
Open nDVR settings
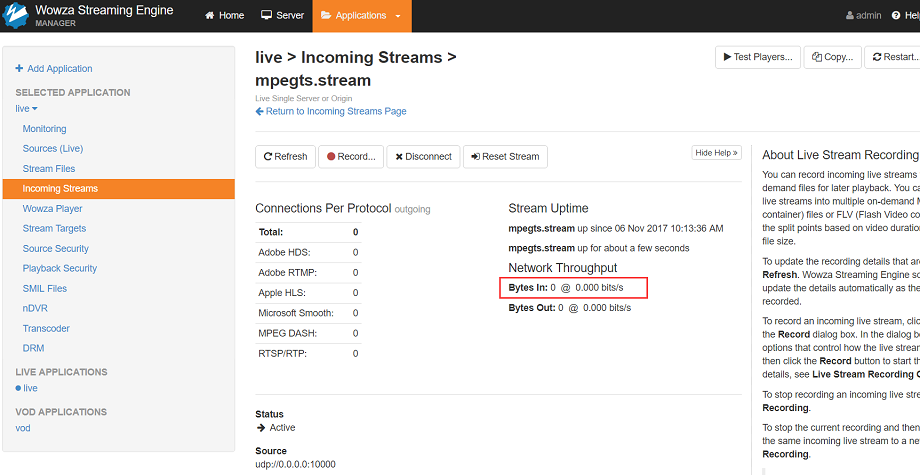[x=35, y=308]
